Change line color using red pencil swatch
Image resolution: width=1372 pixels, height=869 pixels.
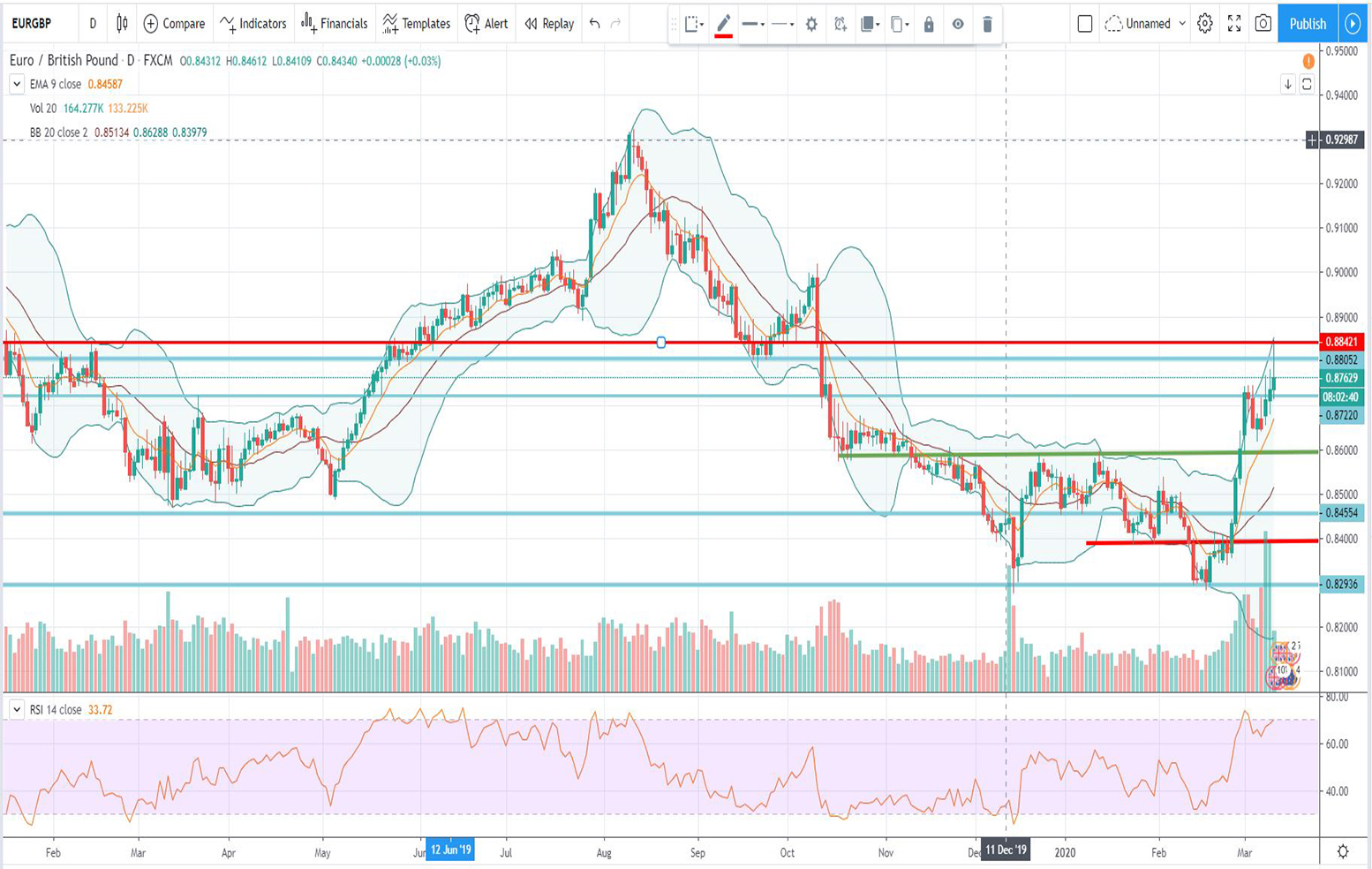(x=723, y=25)
